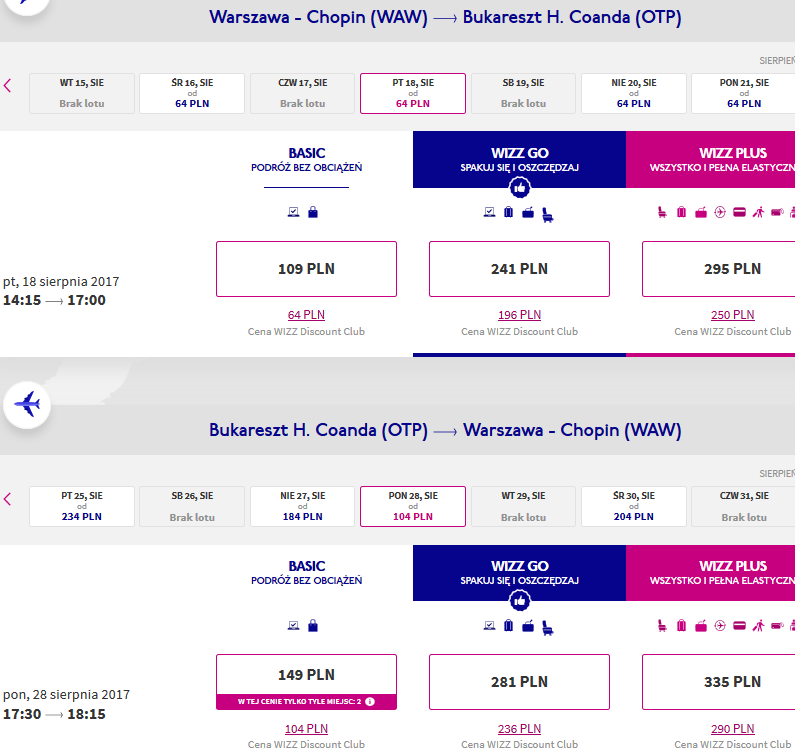Click 'Warszawa - Chopin (WAW)' outbound route title

click(318, 17)
